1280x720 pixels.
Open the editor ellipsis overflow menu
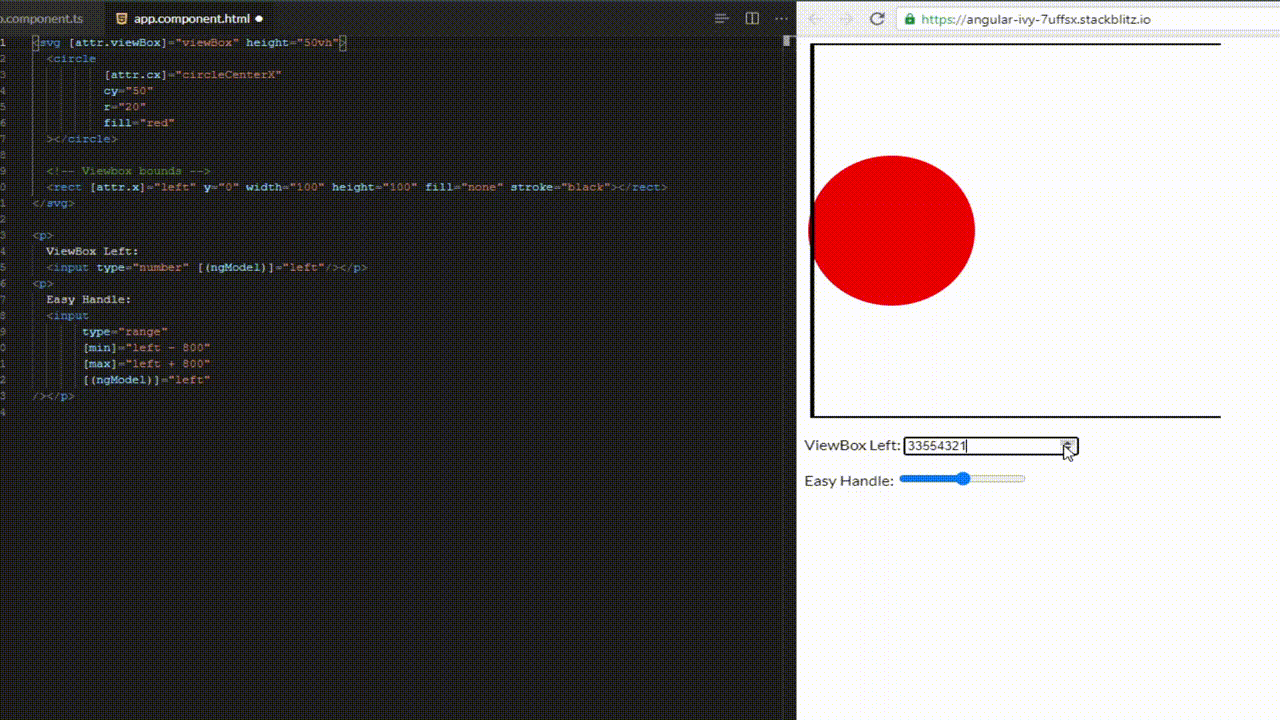[x=781, y=18]
